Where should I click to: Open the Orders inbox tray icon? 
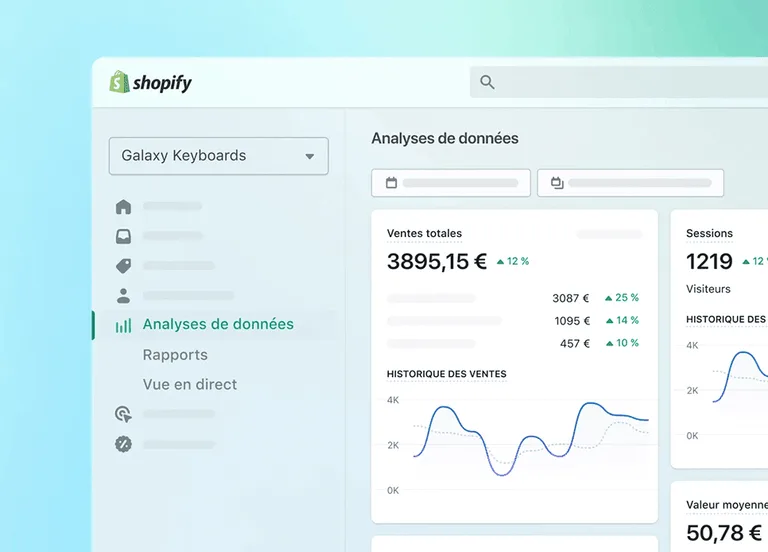(123, 237)
